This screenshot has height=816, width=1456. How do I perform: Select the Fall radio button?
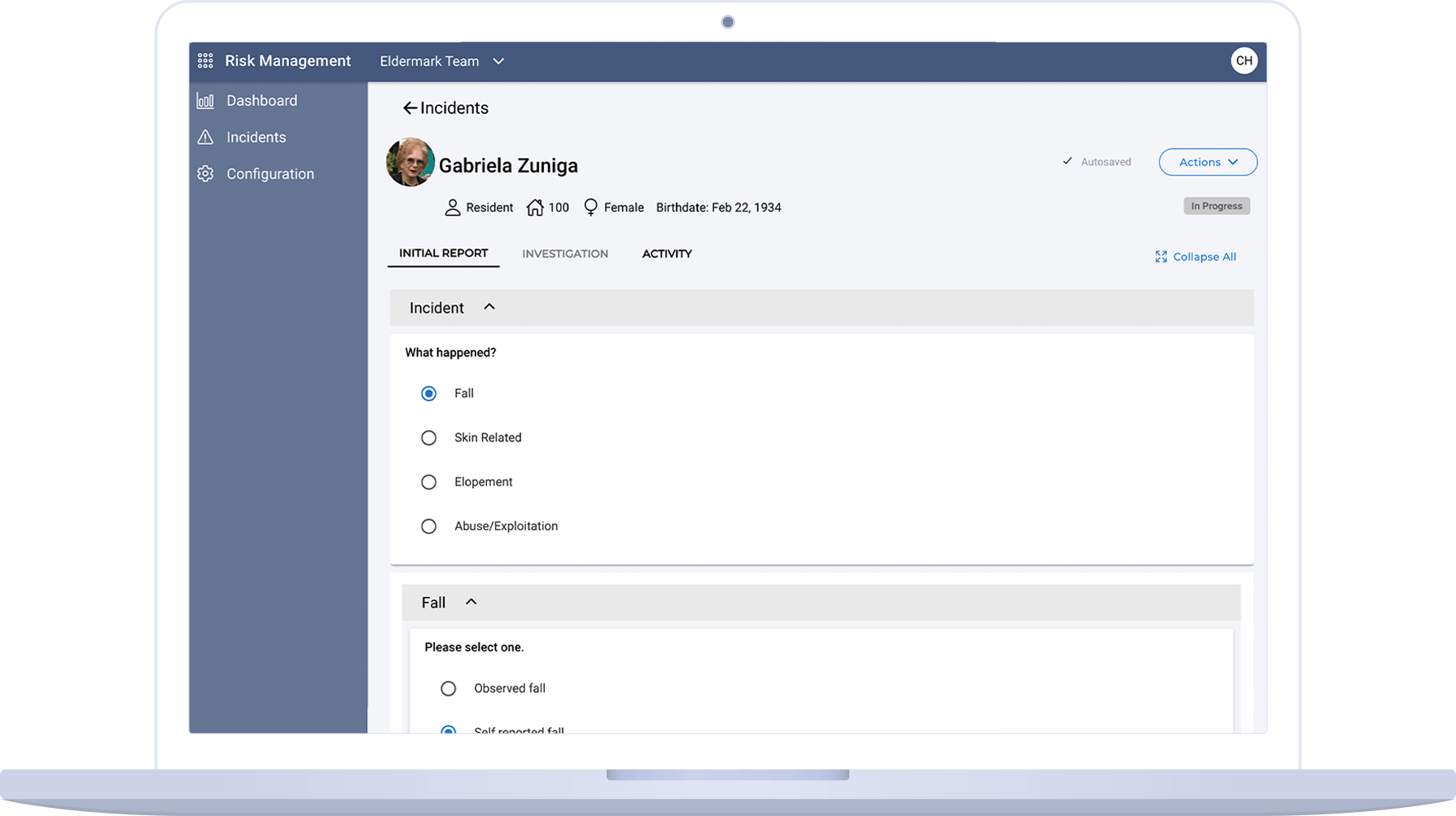click(428, 393)
